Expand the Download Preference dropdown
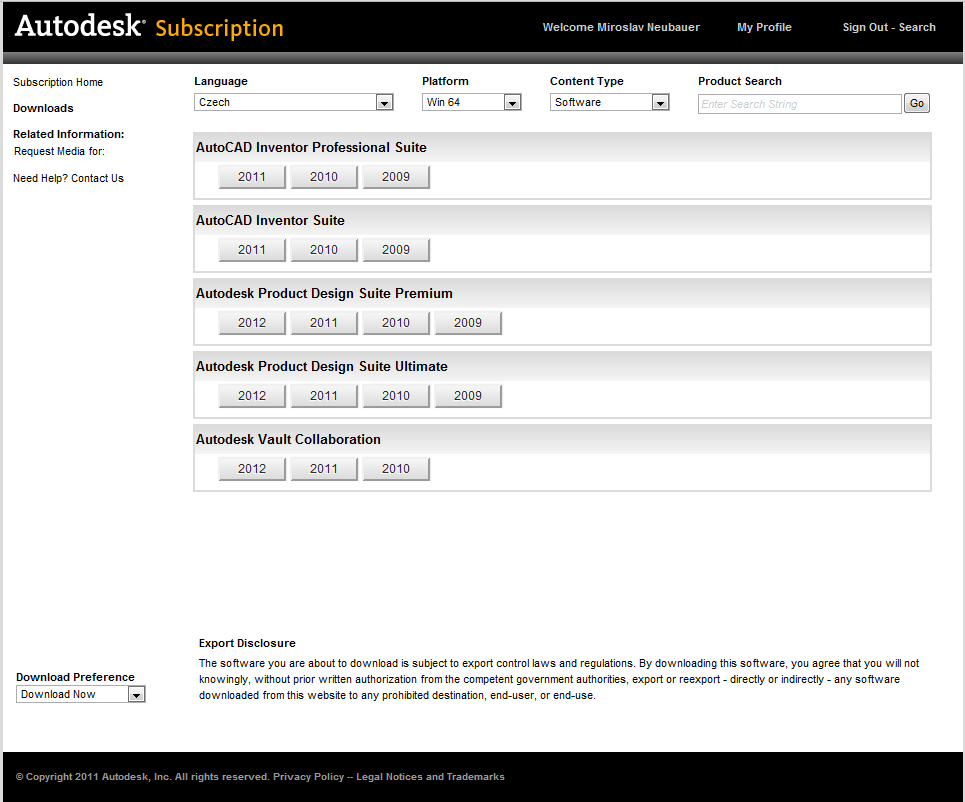Image resolution: width=965 pixels, height=802 pixels. coord(81,694)
